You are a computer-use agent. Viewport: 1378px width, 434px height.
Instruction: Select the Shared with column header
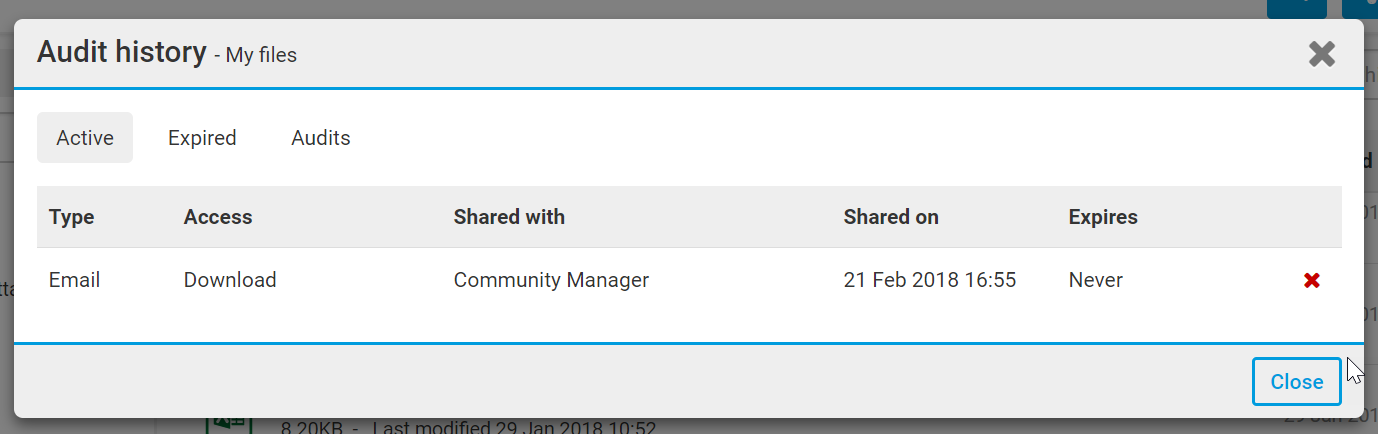point(509,217)
